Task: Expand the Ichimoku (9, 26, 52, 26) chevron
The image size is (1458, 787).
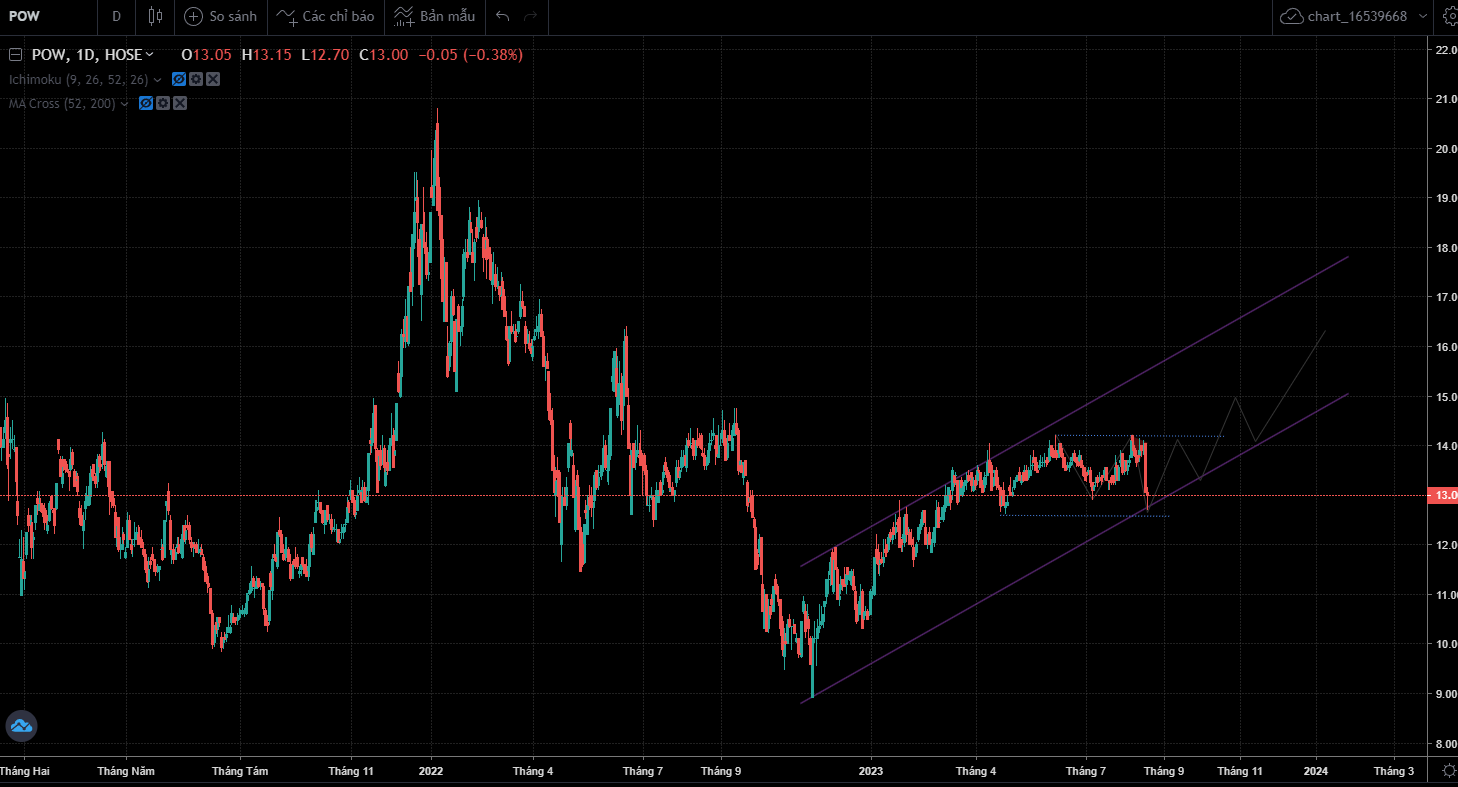Action: click(158, 79)
